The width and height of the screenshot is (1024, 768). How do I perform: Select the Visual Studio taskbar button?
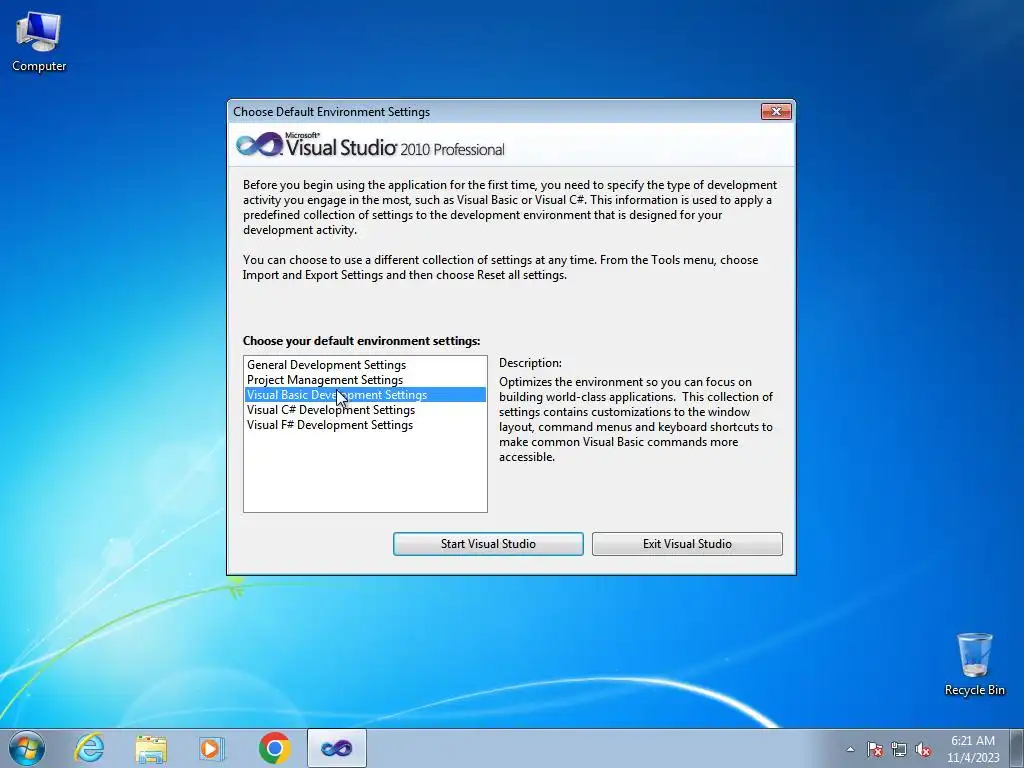[x=336, y=748]
